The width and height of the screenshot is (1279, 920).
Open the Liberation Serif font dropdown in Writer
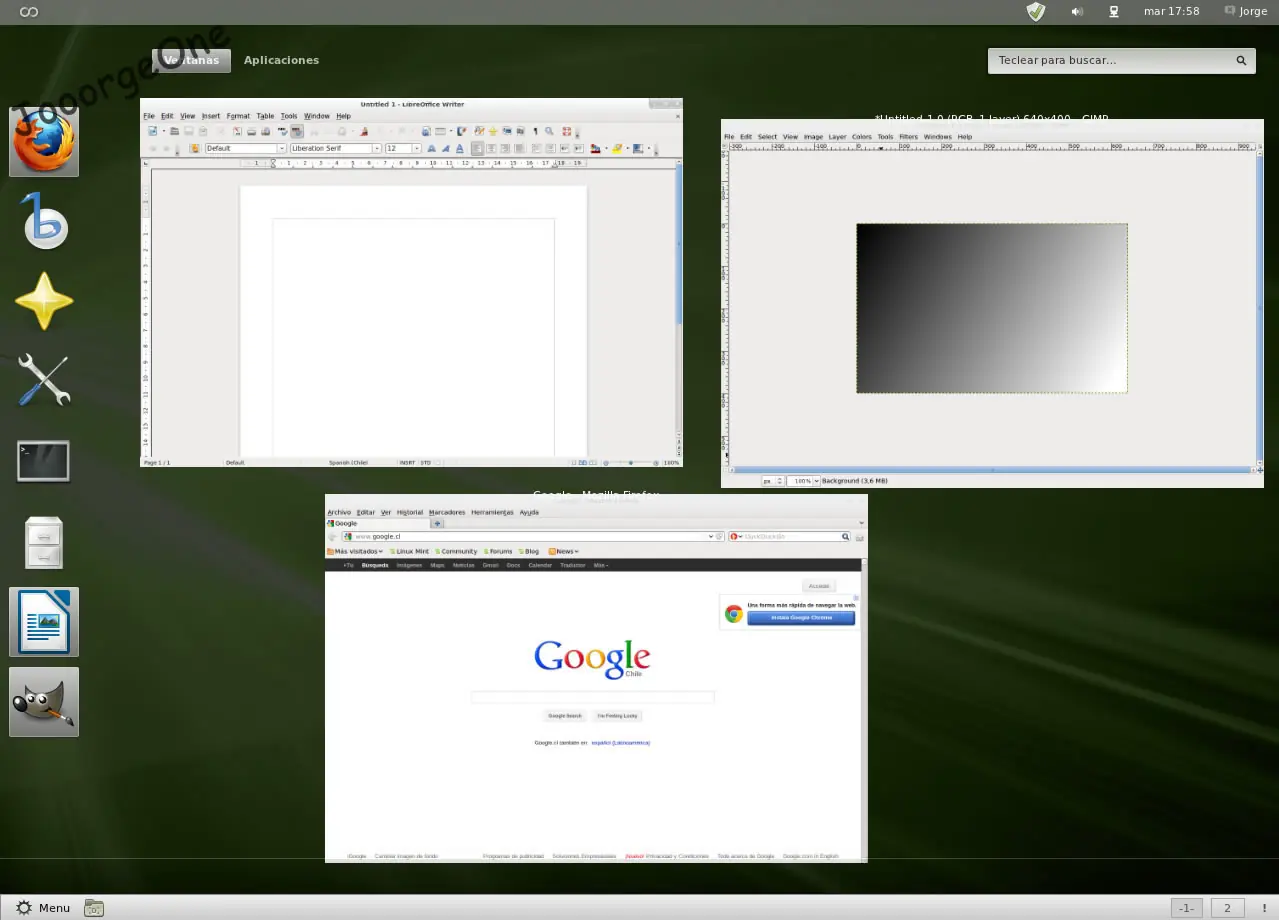pos(376,148)
